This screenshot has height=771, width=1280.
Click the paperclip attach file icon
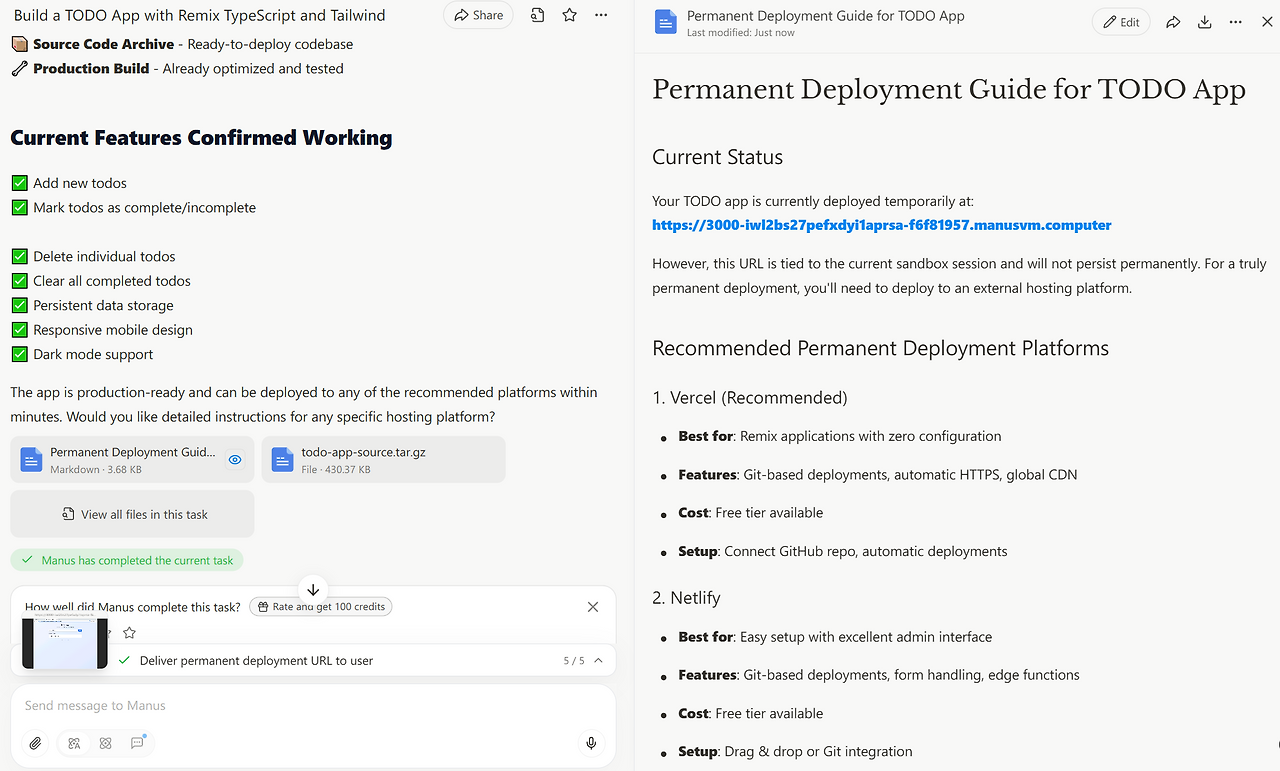(x=35, y=743)
